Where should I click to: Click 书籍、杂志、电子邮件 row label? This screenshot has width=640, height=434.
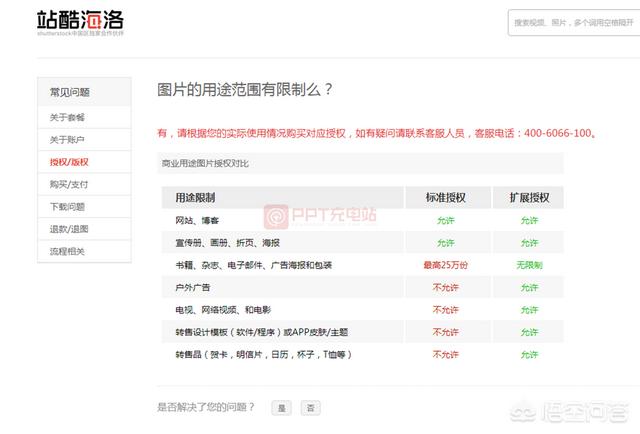(253, 265)
